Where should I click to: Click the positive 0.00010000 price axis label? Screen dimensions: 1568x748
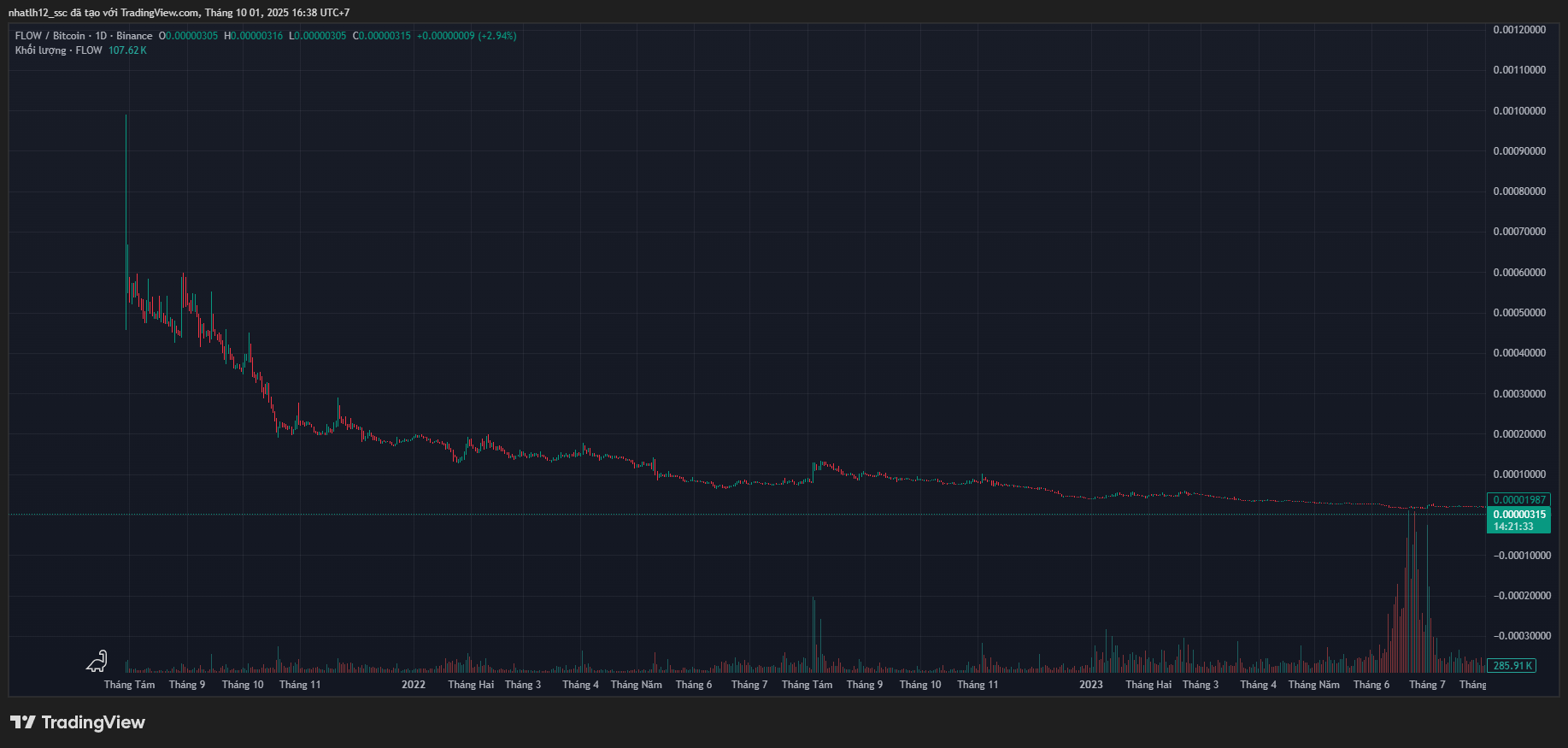point(1519,474)
